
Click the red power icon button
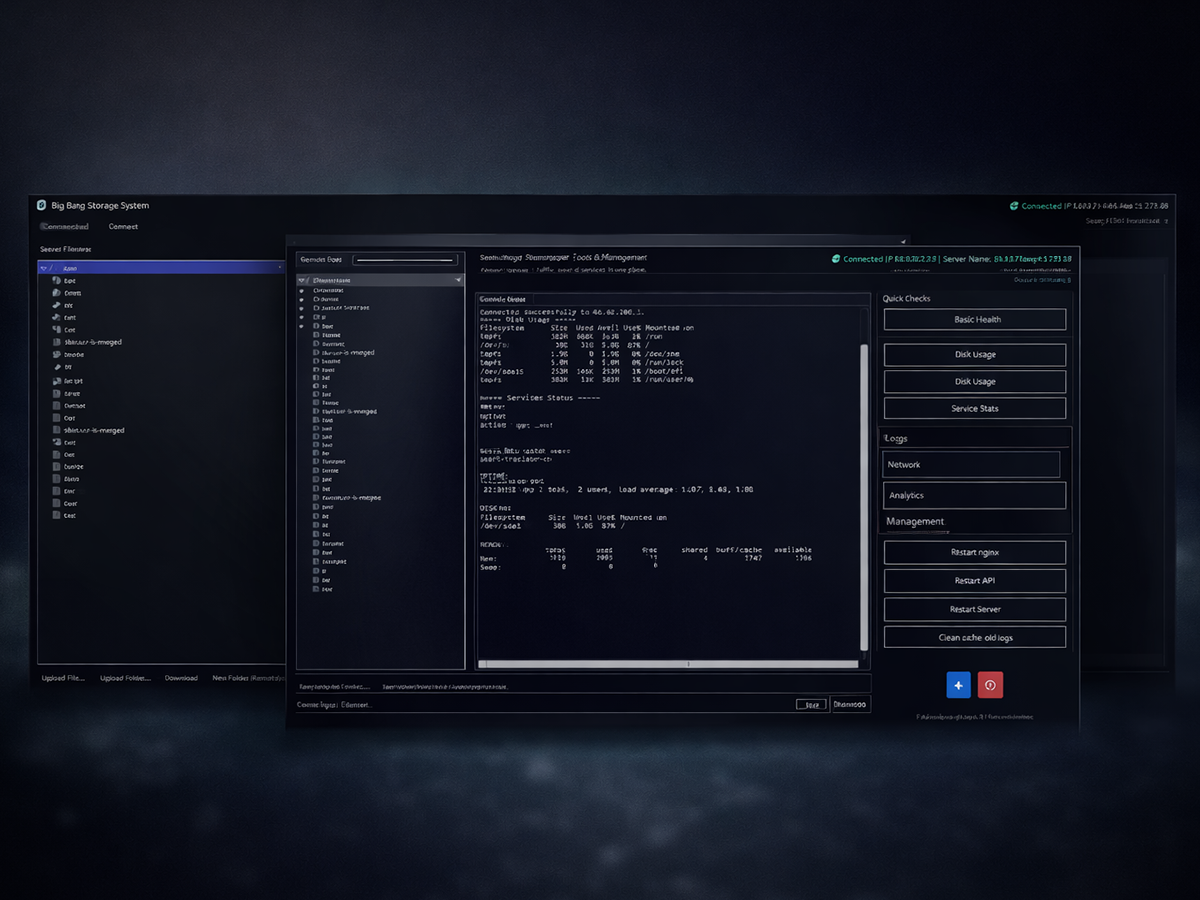pyautogui.click(x=990, y=685)
